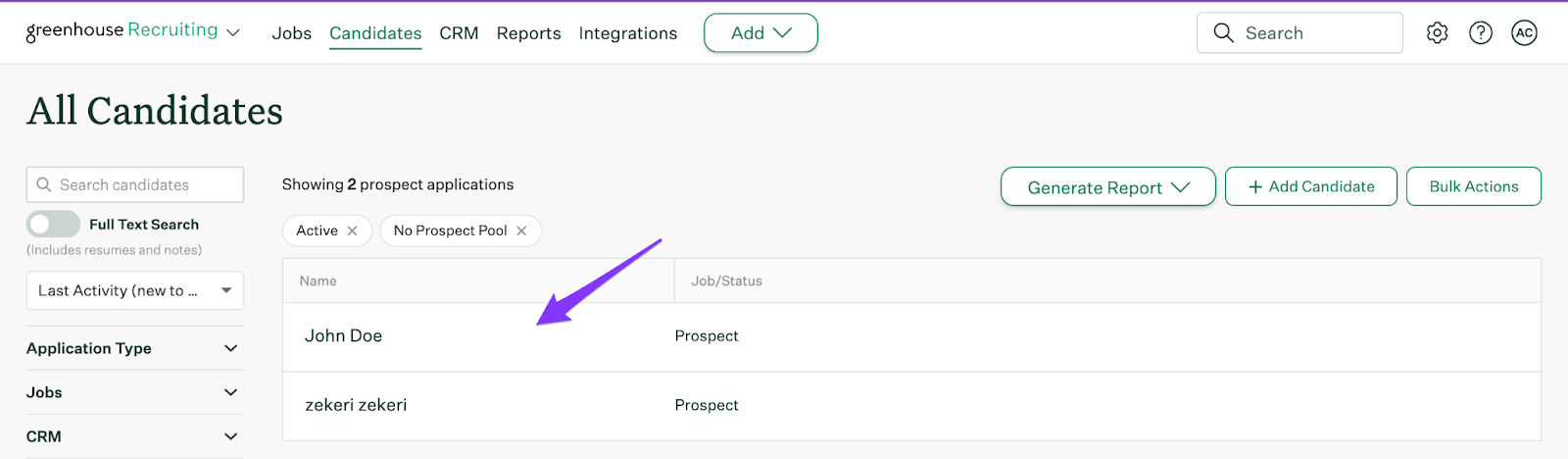
Task: Open John Doe candidate profile
Action: [343, 335]
